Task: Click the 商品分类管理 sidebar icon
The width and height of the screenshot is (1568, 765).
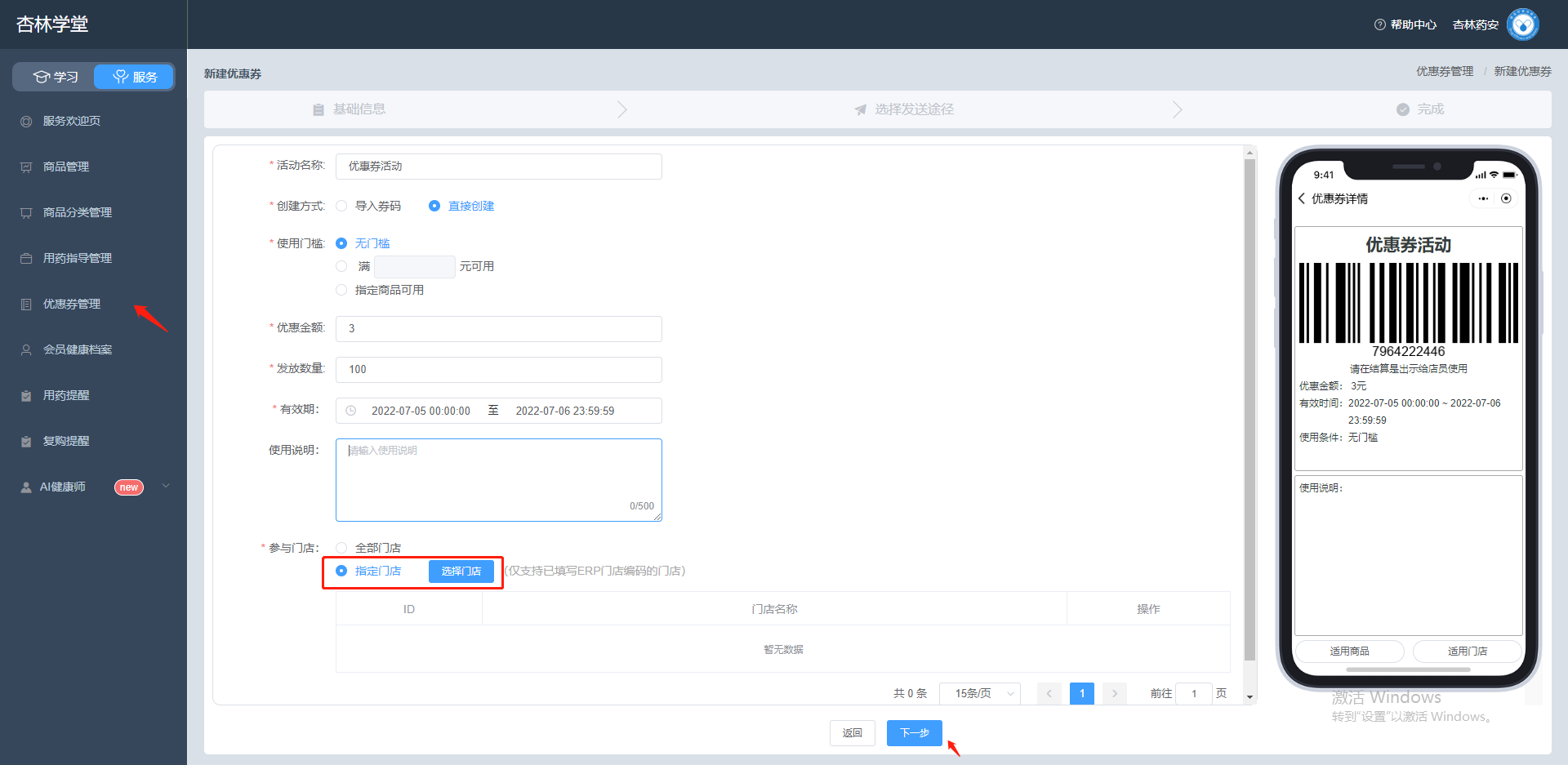Action: 26,212
